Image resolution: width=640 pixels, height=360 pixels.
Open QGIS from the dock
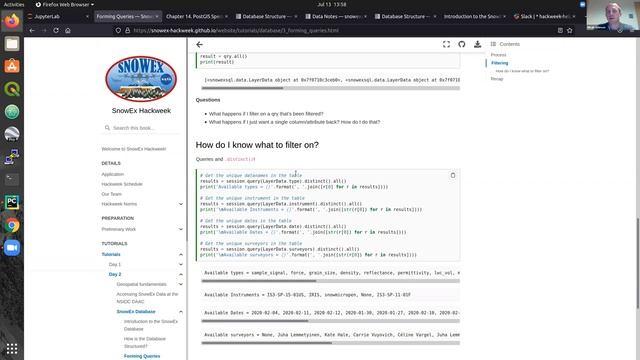pyautogui.click(x=12, y=89)
